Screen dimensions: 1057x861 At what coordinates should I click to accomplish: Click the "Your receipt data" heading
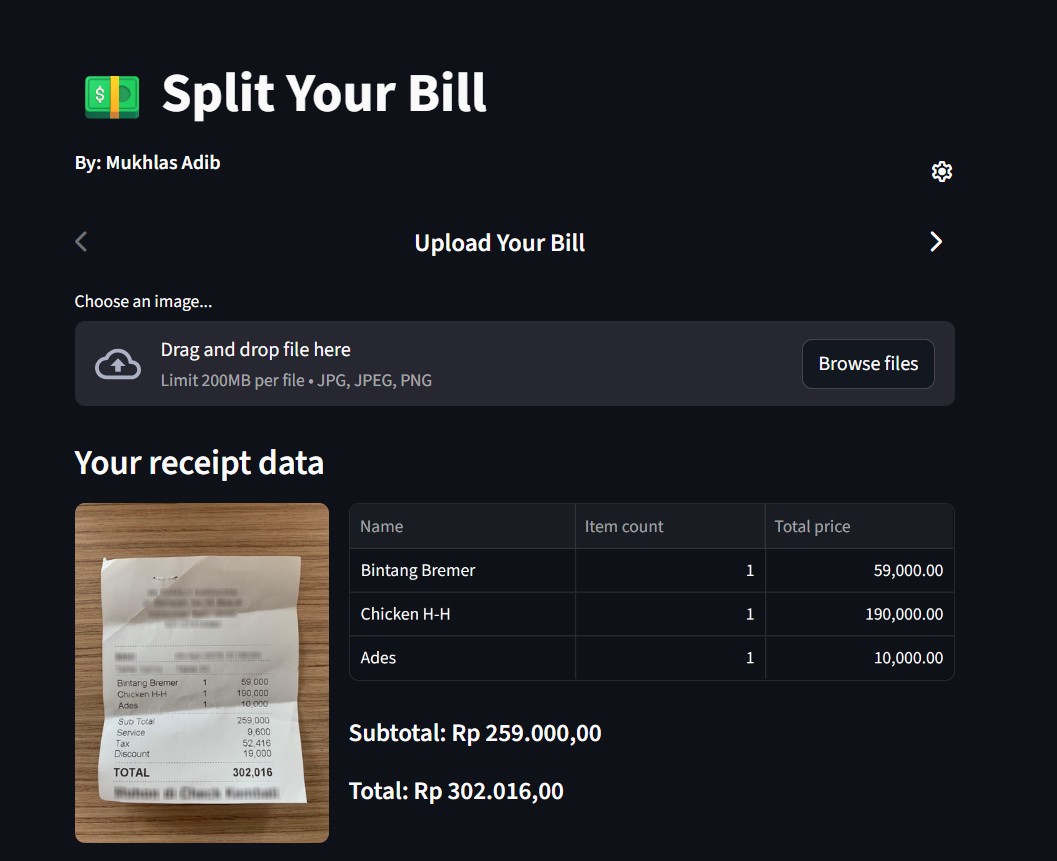pos(199,462)
